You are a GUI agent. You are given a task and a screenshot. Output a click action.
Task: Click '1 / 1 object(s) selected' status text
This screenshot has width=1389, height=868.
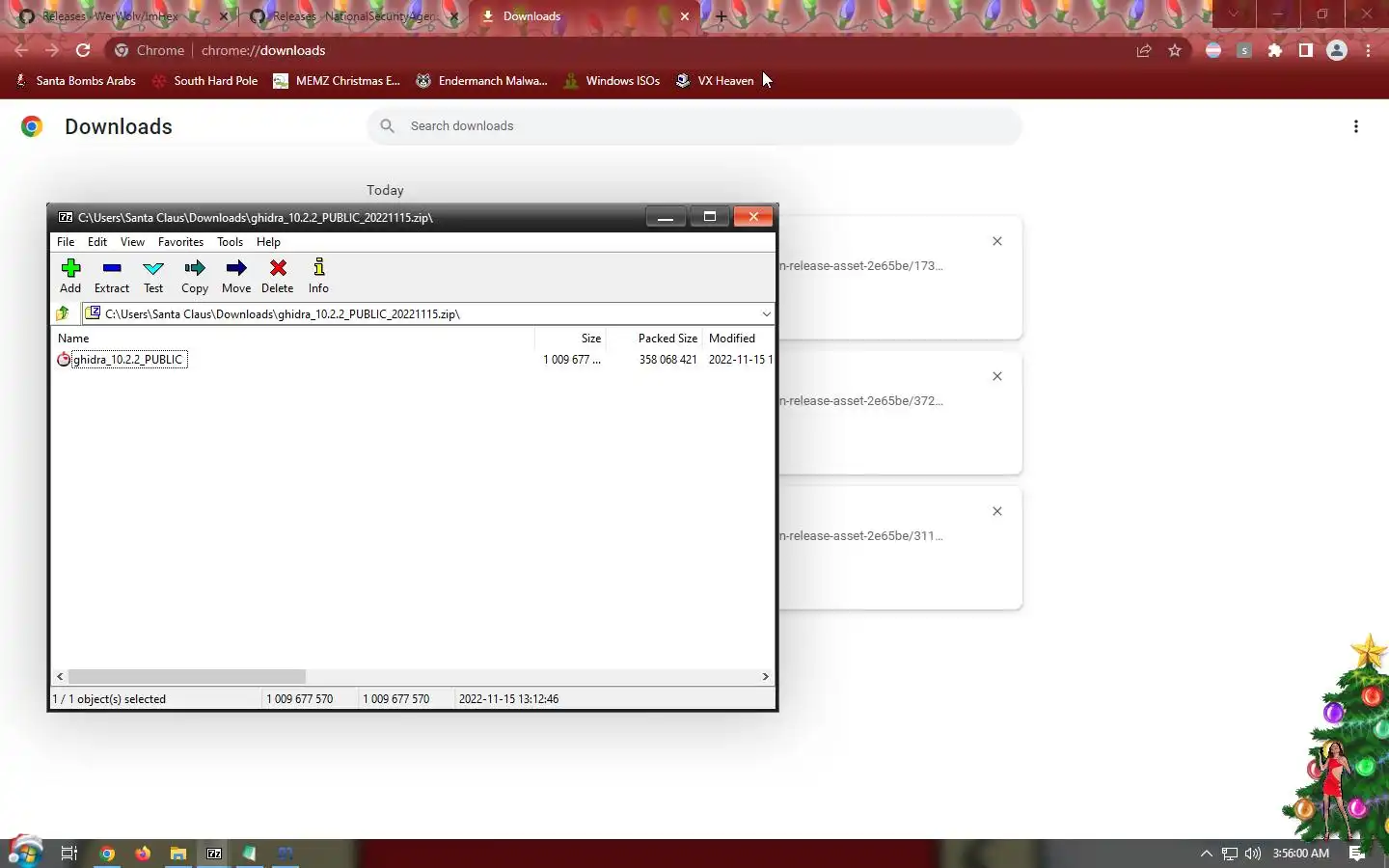coord(109,699)
